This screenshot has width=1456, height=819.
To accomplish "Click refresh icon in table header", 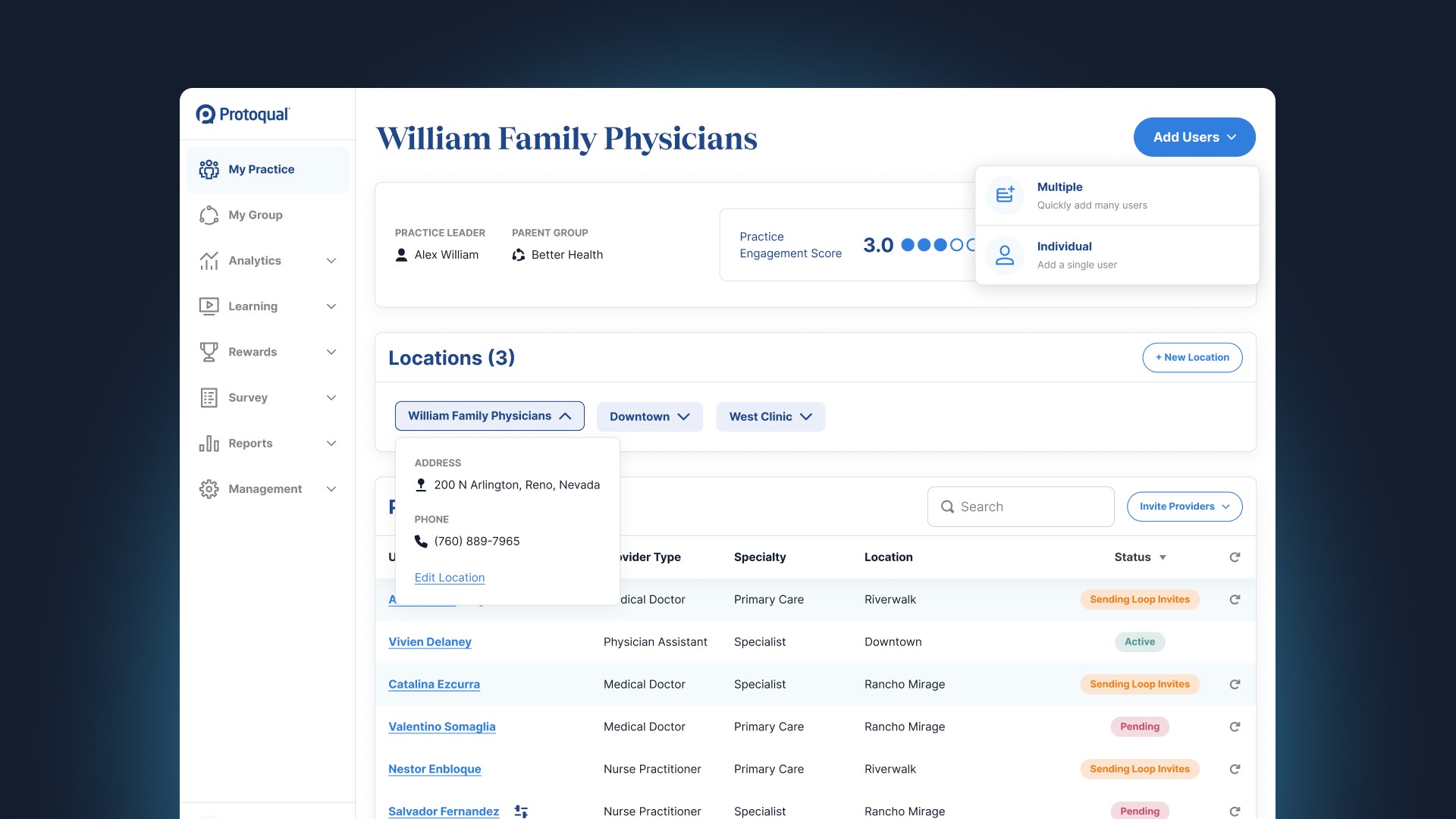I will coord(1235,557).
